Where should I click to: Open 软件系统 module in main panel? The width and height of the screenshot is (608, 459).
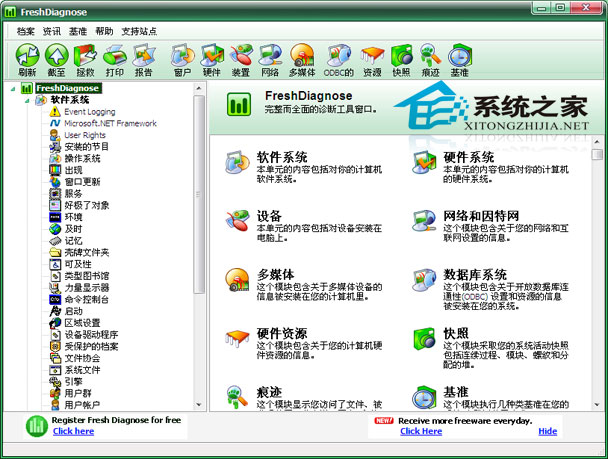pos(282,157)
